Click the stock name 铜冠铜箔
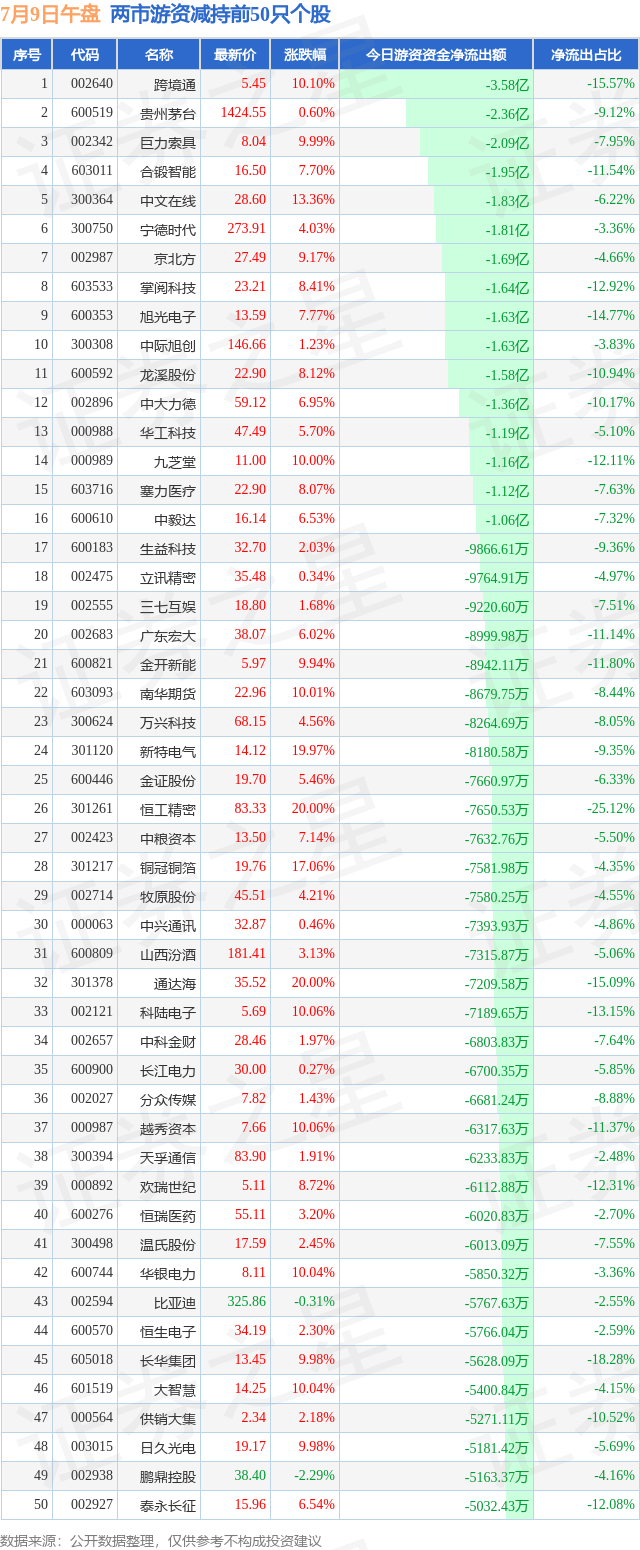Image resolution: width=640 pixels, height=1550 pixels. (168, 867)
